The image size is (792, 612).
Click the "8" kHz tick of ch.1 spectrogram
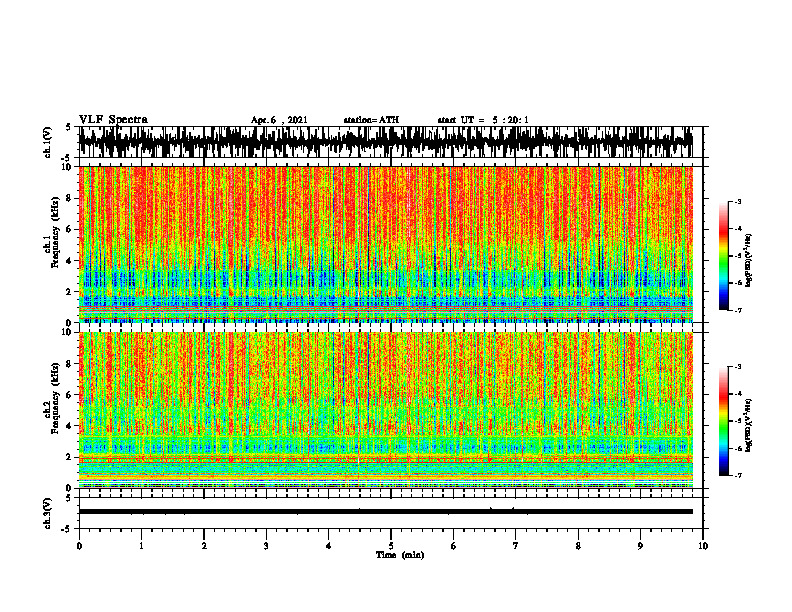pyautogui.click(x=70, y=198)
